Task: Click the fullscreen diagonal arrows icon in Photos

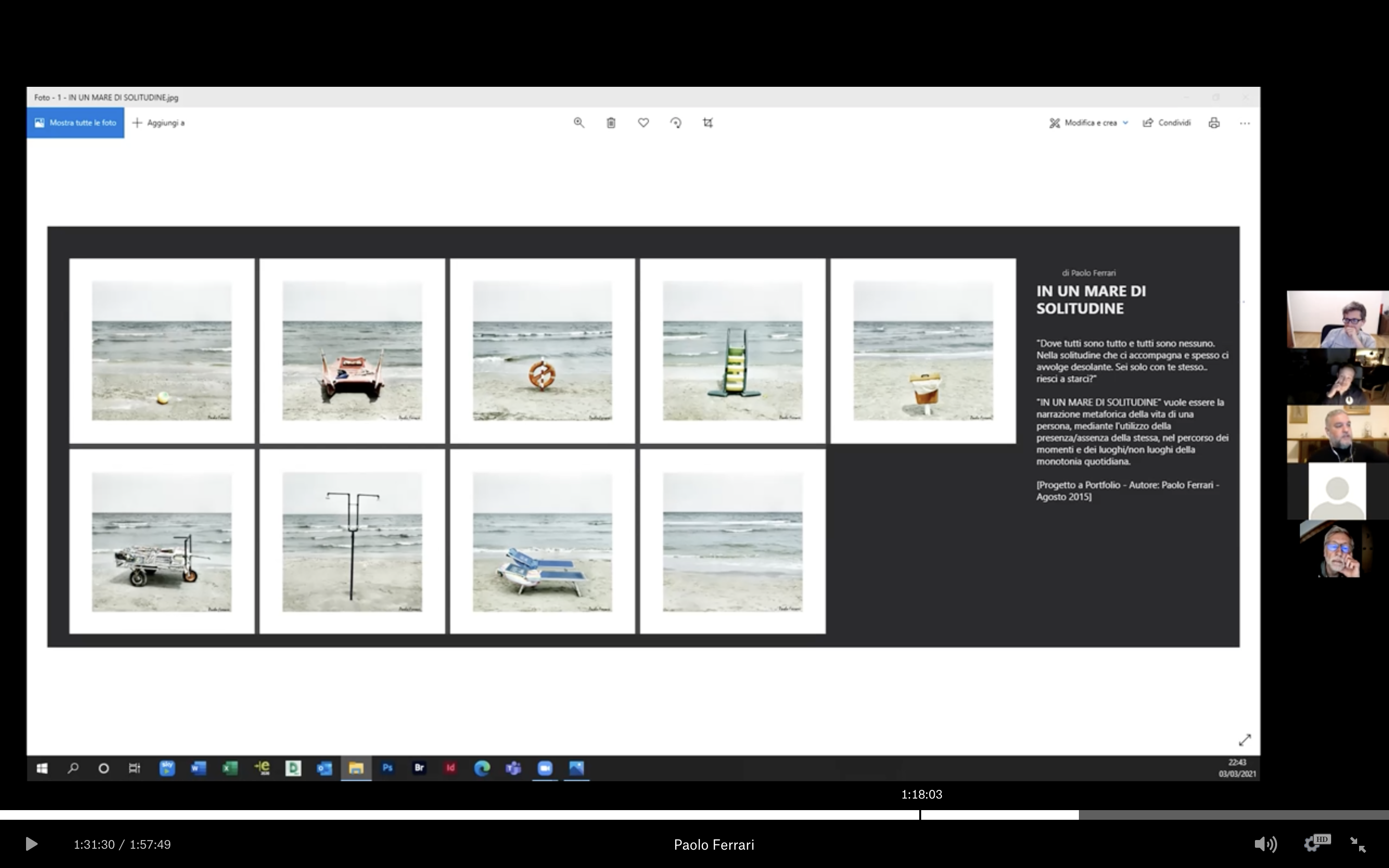Action: click(x=1244, y=740)
